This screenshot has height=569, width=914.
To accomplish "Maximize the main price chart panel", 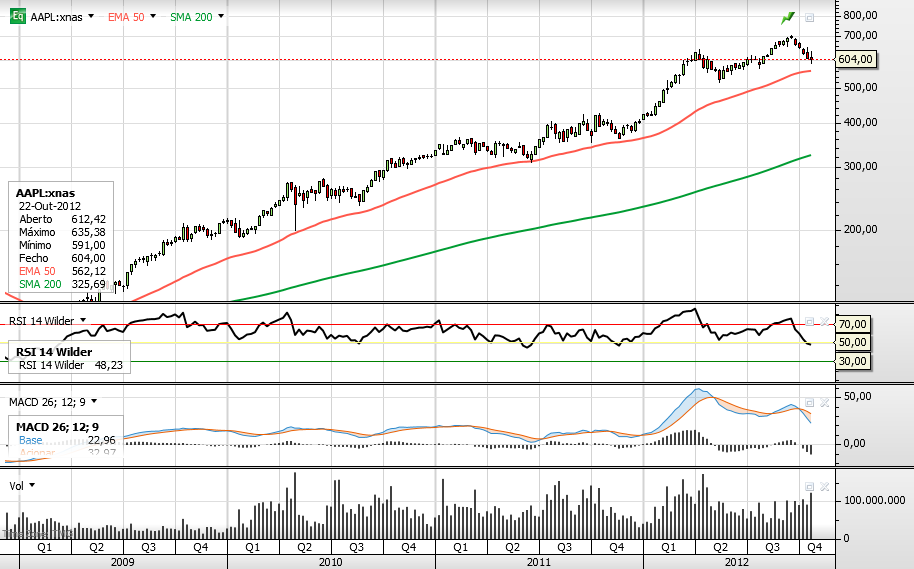I will 809,18.
